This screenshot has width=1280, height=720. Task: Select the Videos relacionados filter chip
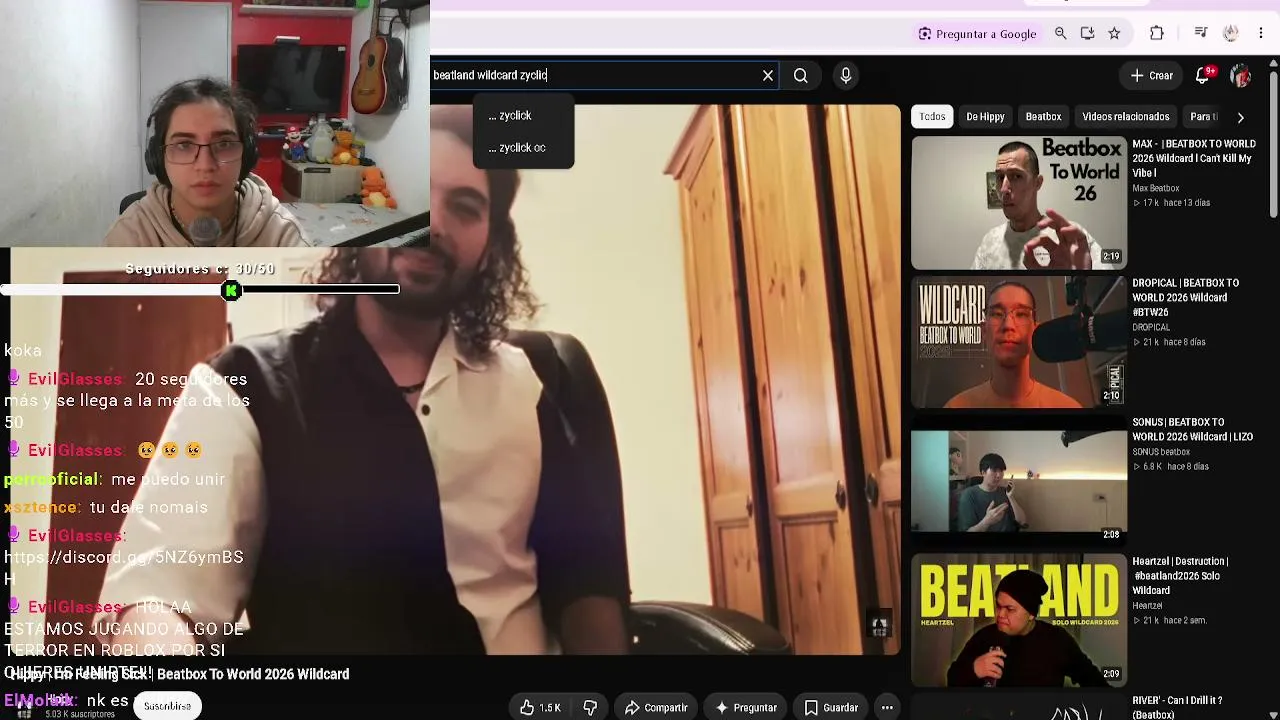[x=1126, y=117]
